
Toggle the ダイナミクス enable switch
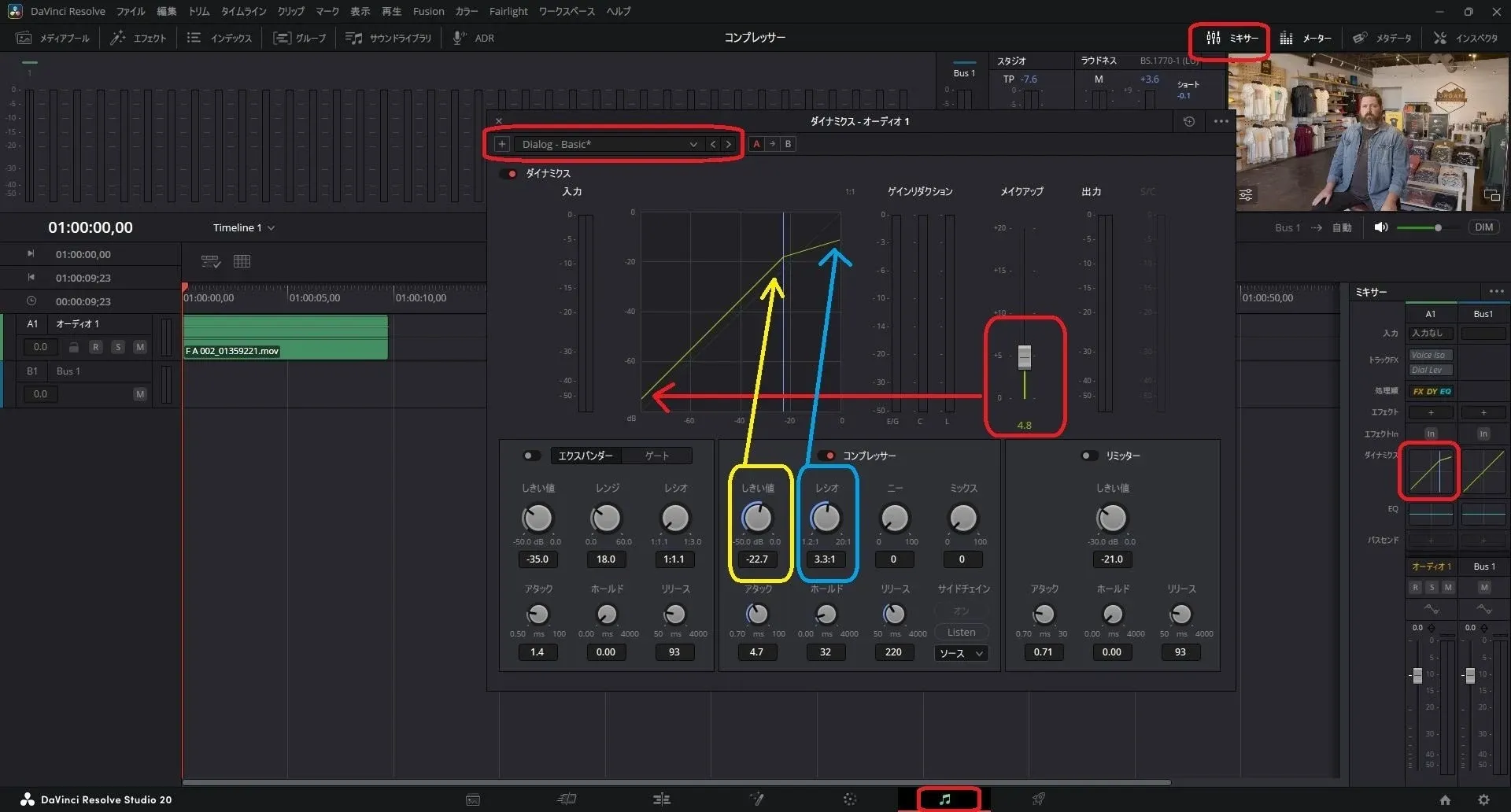pyautogui.click(x=508, y=174)
